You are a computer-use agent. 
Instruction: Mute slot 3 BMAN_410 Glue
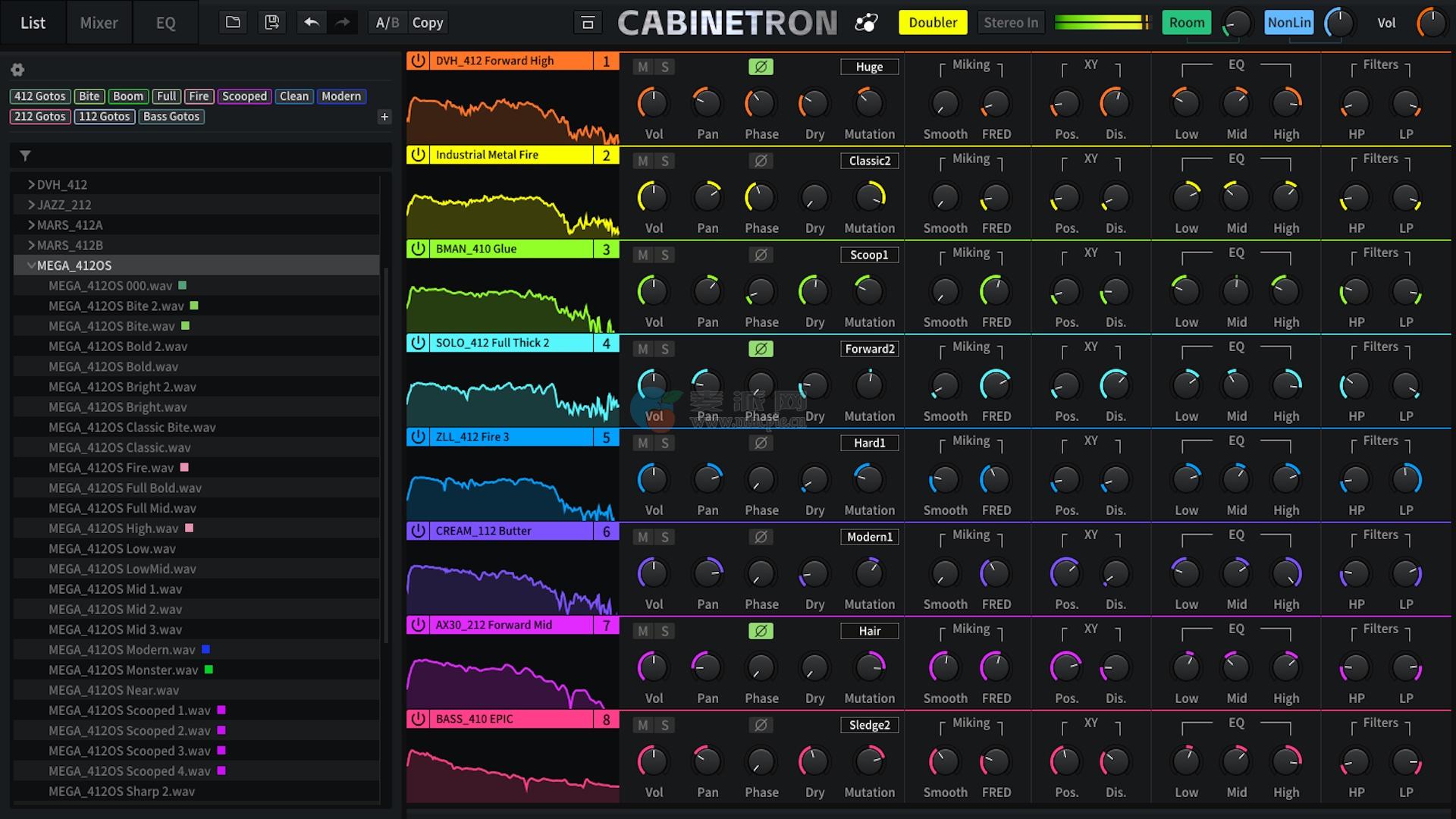click(x=642, y=255)
